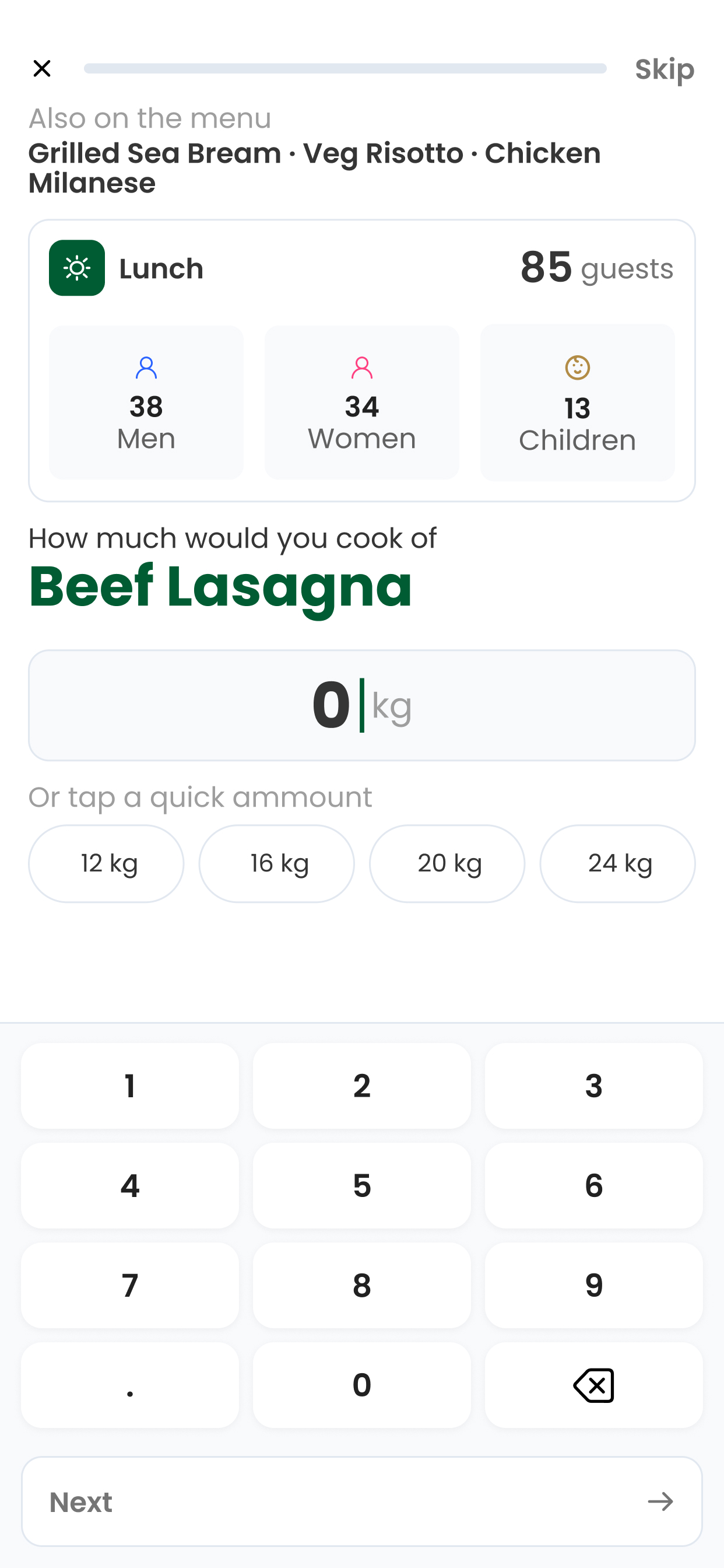
Task: Tap the pink Women person icon
Action: pyautogui.click(x=362, y=367)
